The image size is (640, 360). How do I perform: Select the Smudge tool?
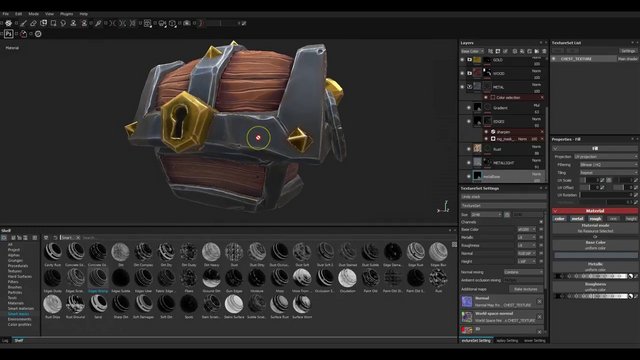pyautogui.click(x=63, y=23)
